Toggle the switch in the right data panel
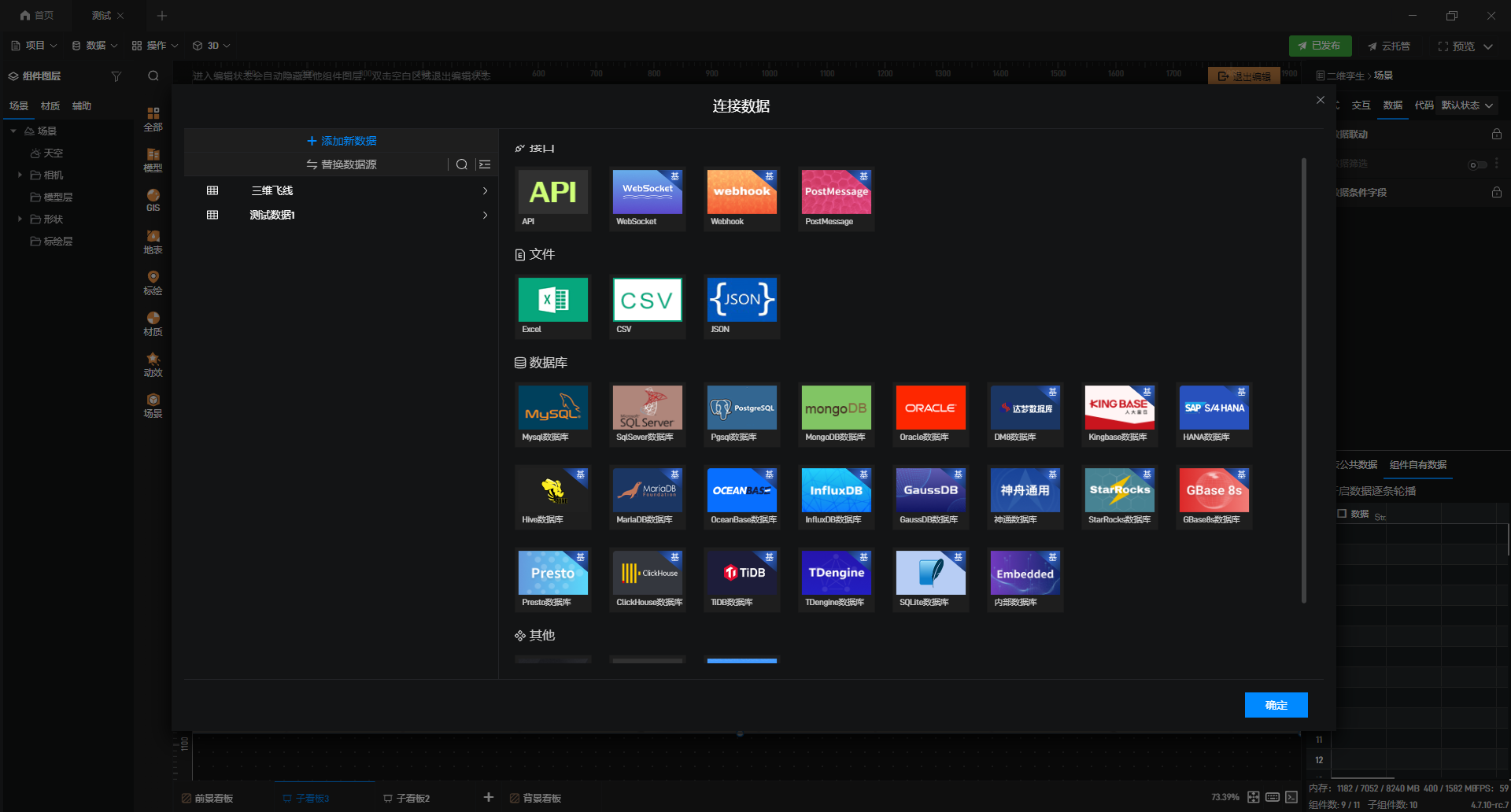 point(1478,164)
